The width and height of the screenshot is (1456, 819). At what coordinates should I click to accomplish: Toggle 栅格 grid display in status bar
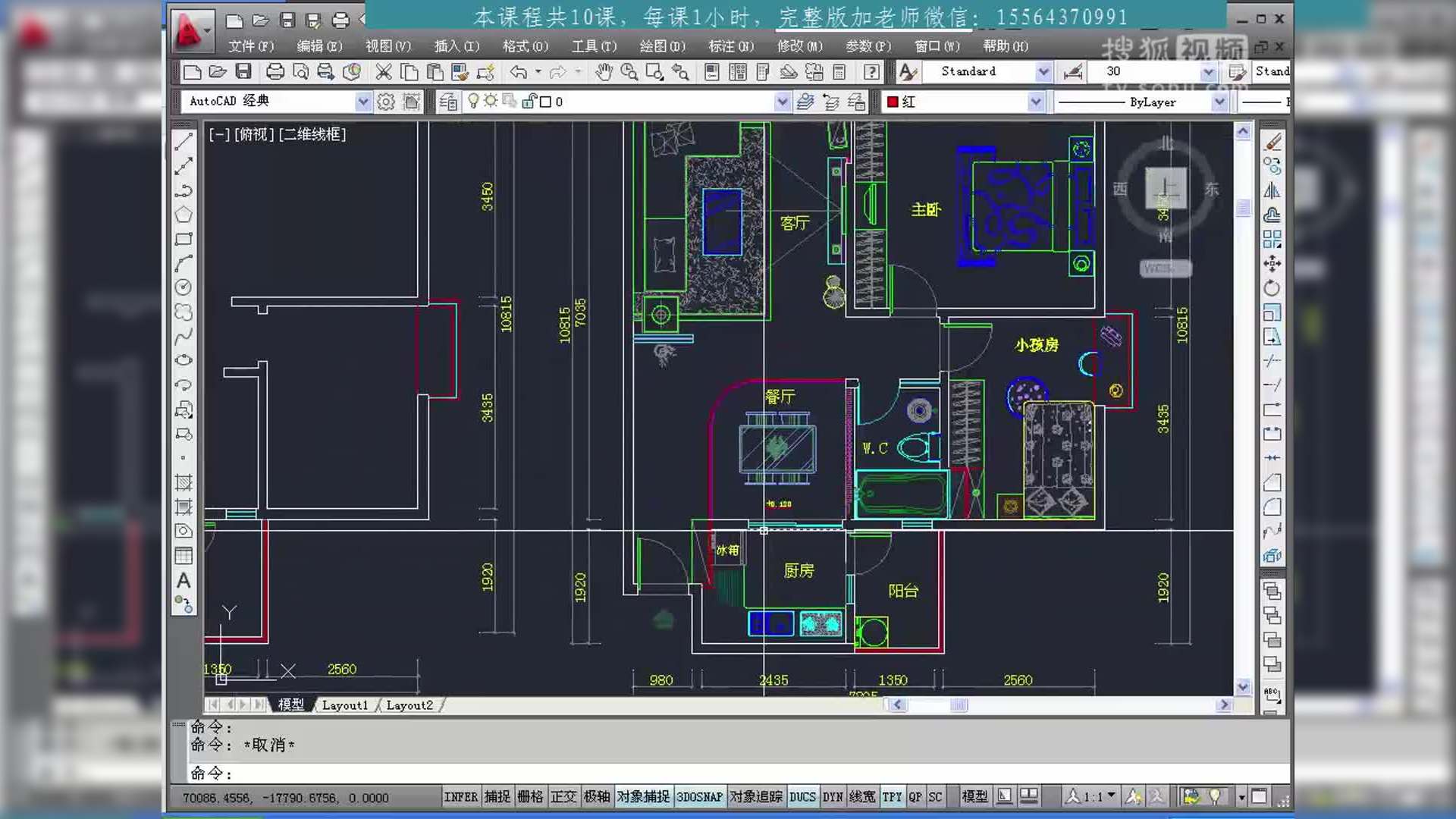tap(530, 797)
